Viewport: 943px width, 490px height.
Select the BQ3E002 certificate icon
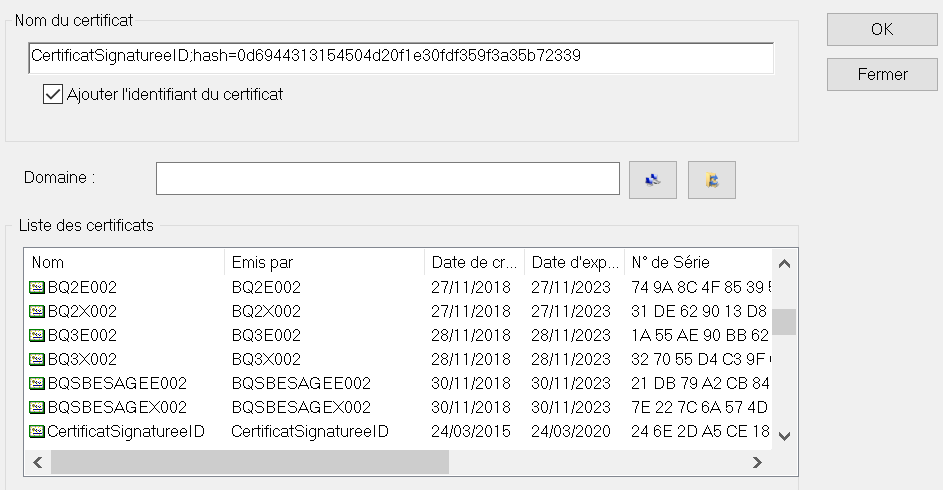pyautogui.click(x=38, y=335)
